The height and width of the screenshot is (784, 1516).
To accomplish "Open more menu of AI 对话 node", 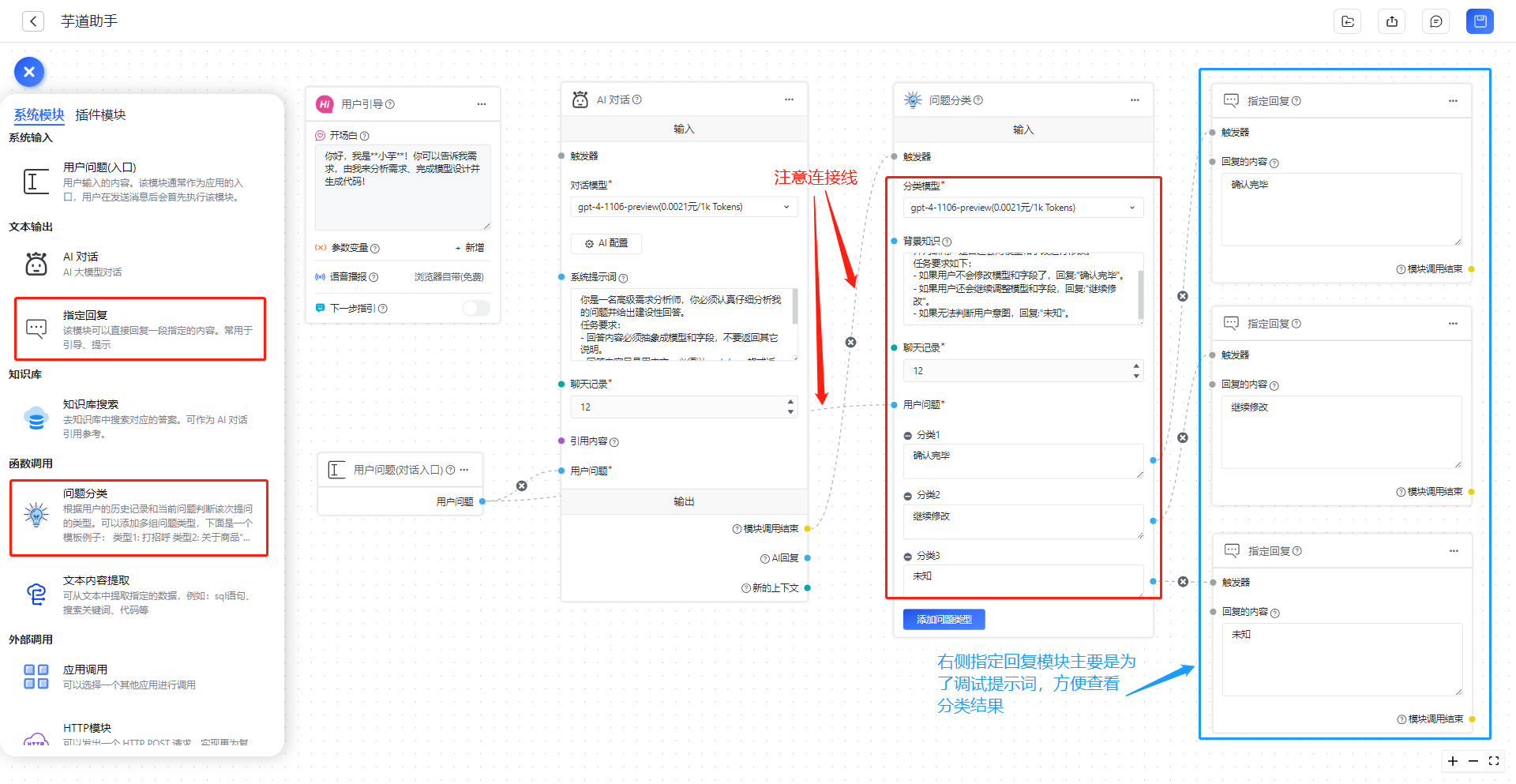I will pyautogui.click(x=789, y=99).
